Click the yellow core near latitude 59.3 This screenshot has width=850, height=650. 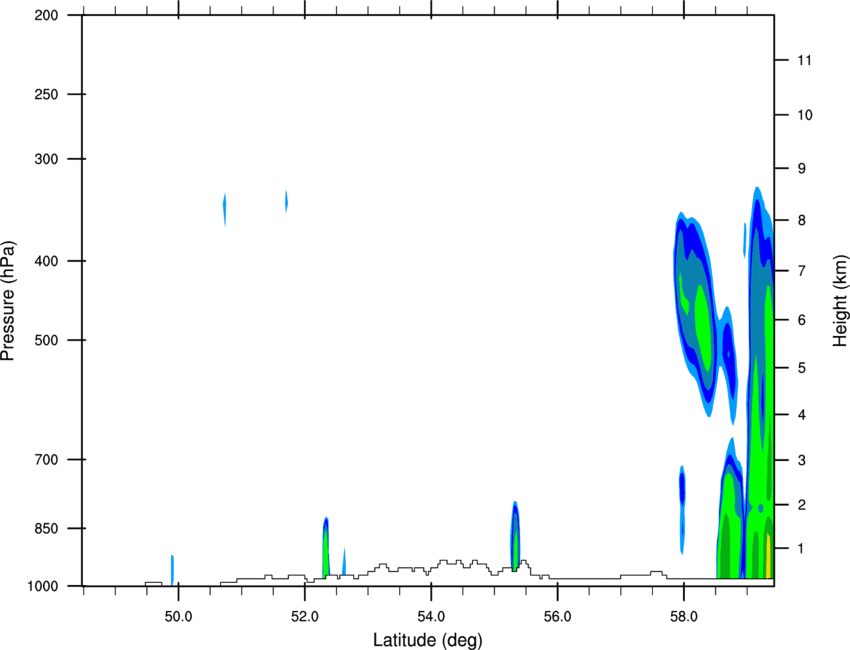(x=768, y=556)
